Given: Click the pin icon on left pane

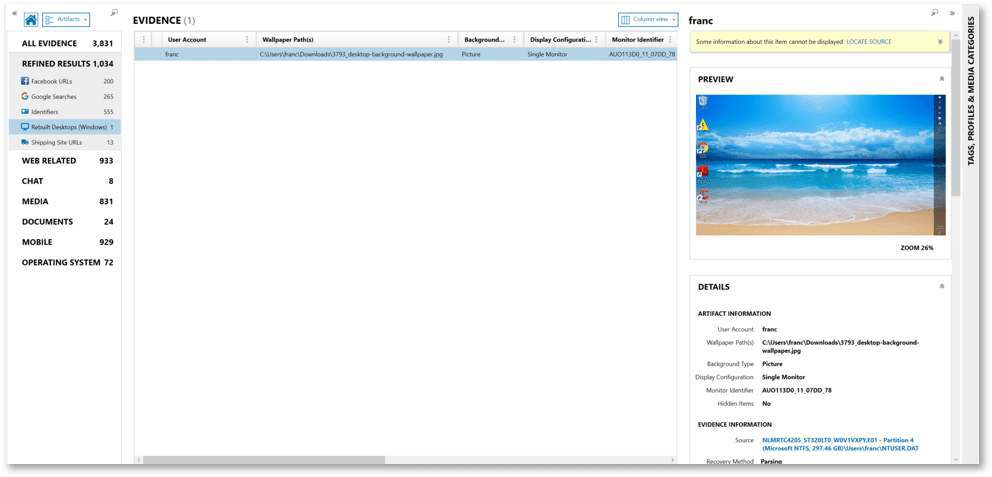Looking at the screenshot, I should (x=114, y=13).
